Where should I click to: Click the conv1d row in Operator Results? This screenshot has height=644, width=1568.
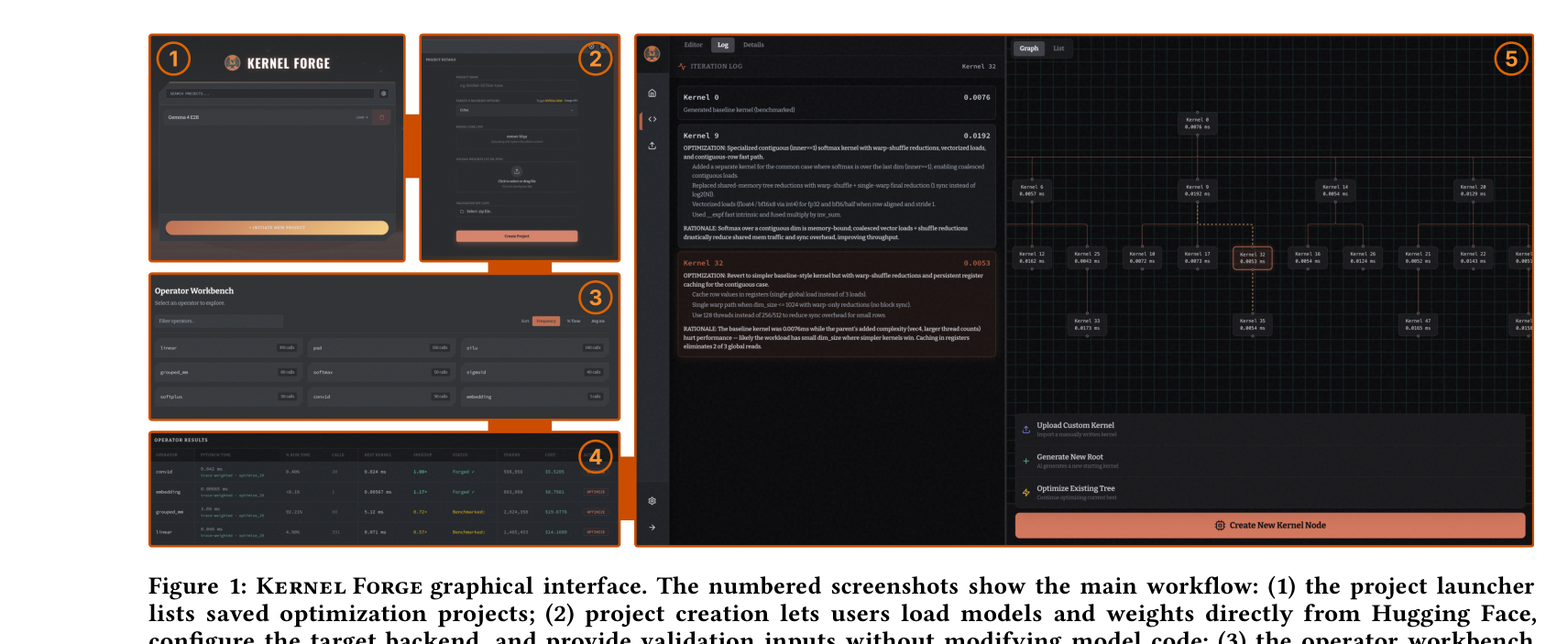tap(383, 473)
